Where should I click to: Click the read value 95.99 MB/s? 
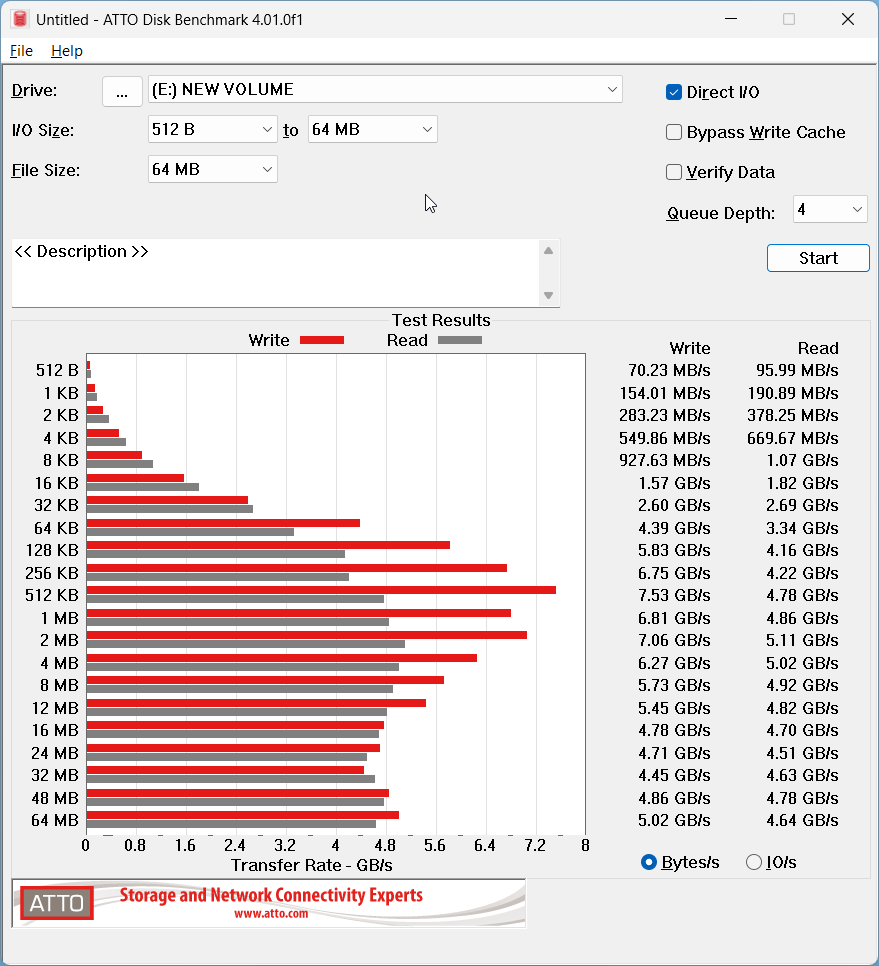tap(797, 370)
